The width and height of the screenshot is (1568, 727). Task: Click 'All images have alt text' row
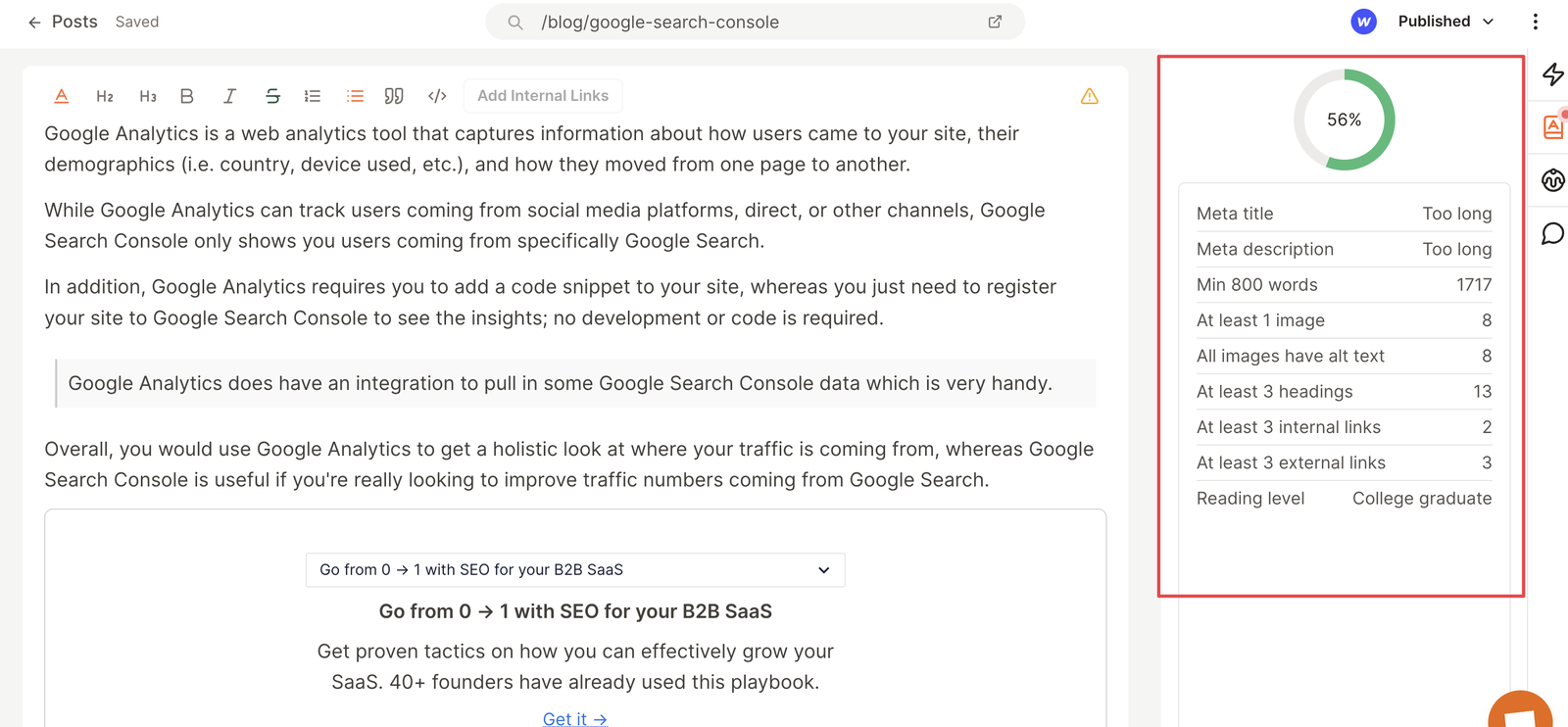point(1345,356)
